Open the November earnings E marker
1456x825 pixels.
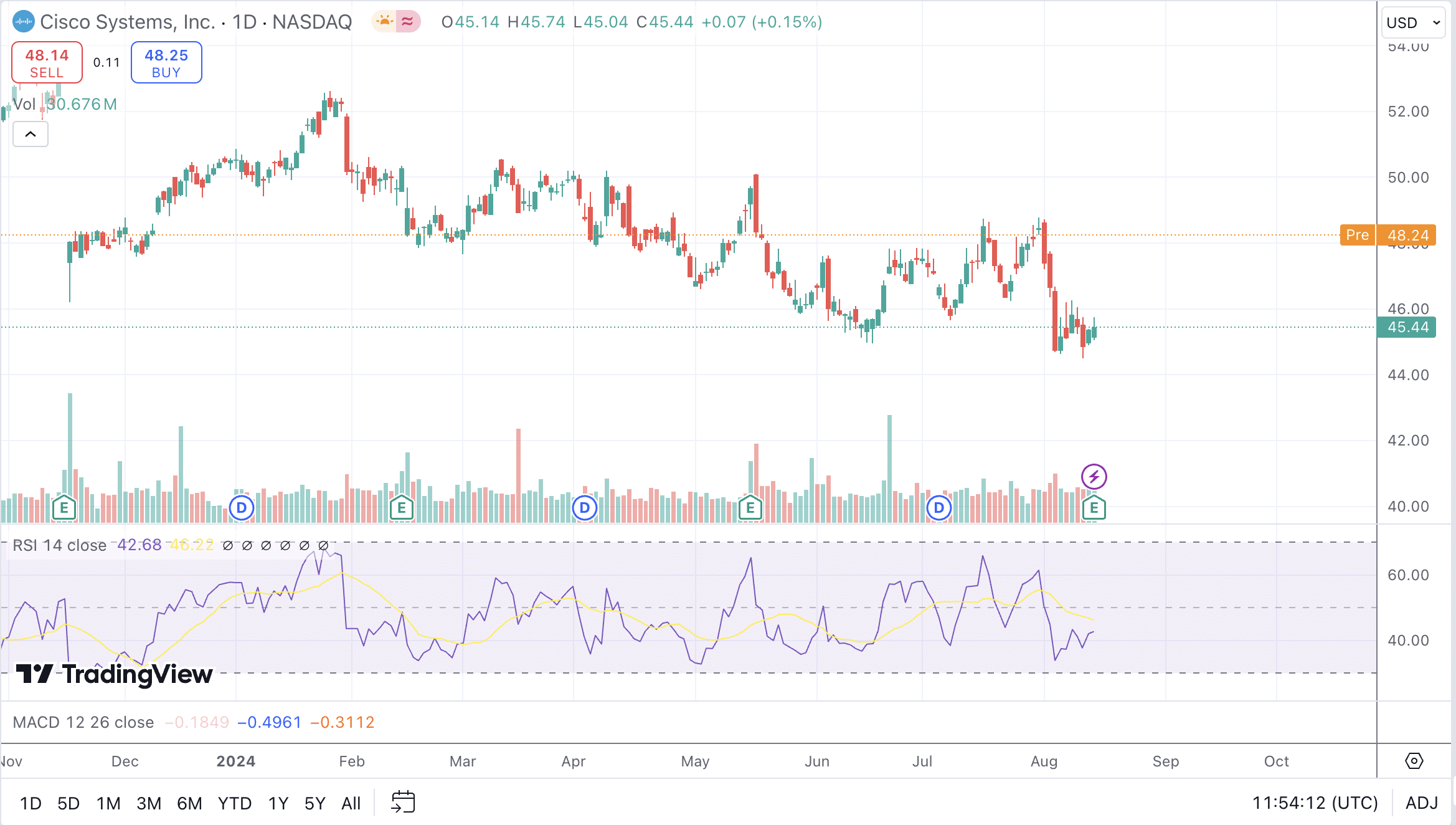[64, 508]
